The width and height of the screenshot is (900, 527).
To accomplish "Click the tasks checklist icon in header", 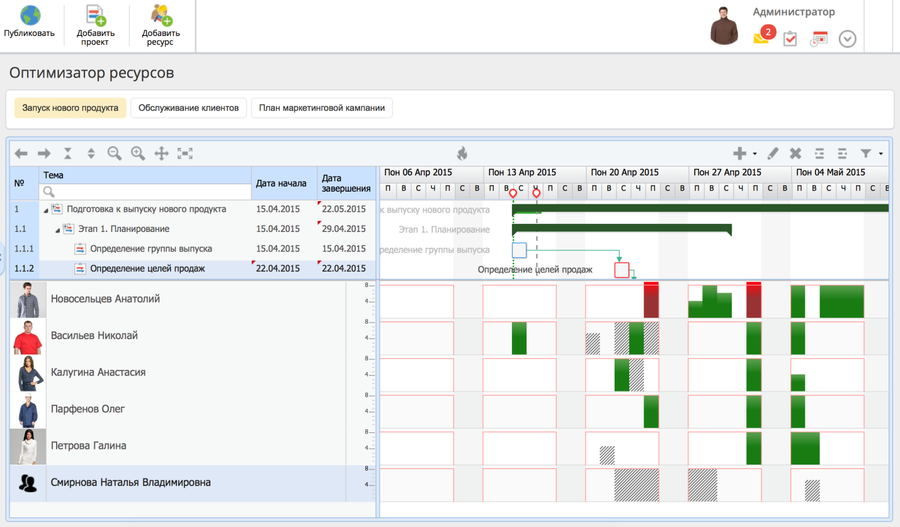I will pos(790,39).
